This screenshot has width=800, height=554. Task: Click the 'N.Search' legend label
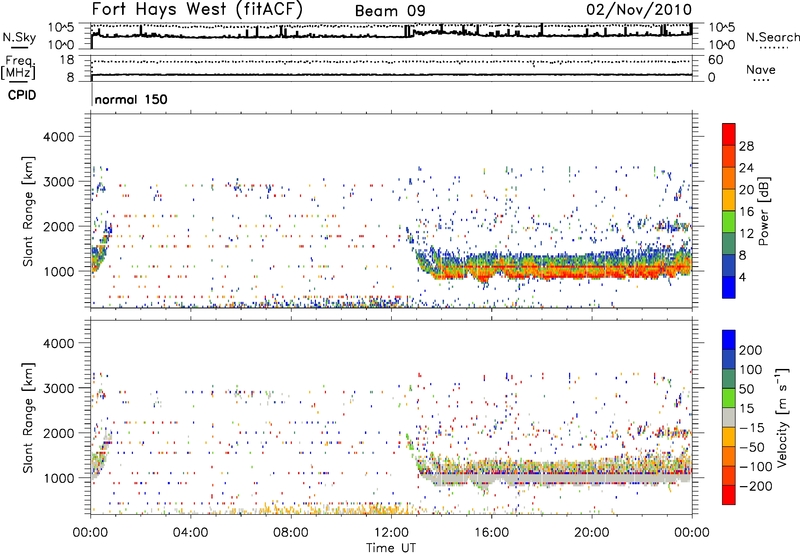pyautogui.click(x=772, y=37)
